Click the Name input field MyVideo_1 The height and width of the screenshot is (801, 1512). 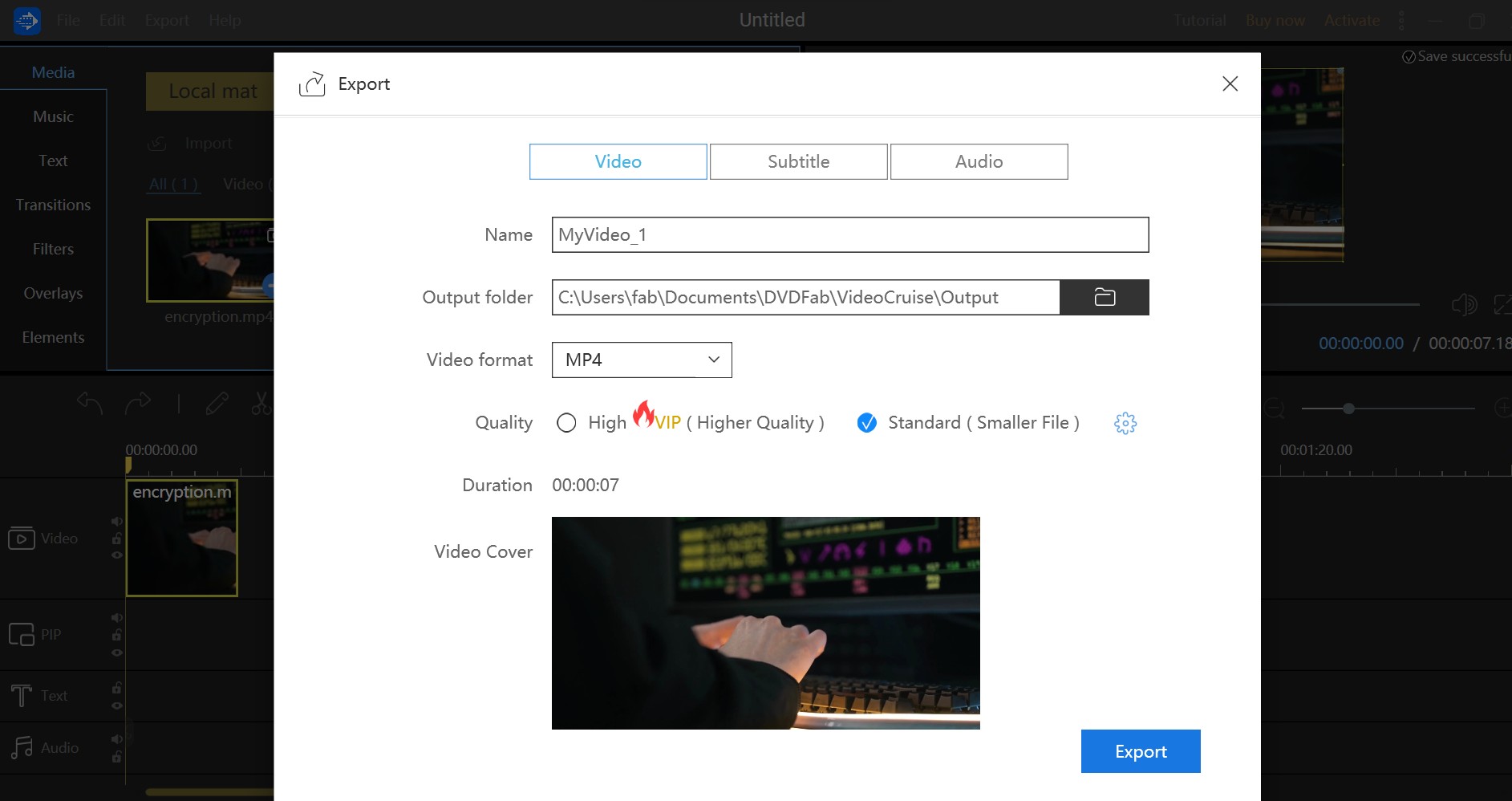point(850,234)
